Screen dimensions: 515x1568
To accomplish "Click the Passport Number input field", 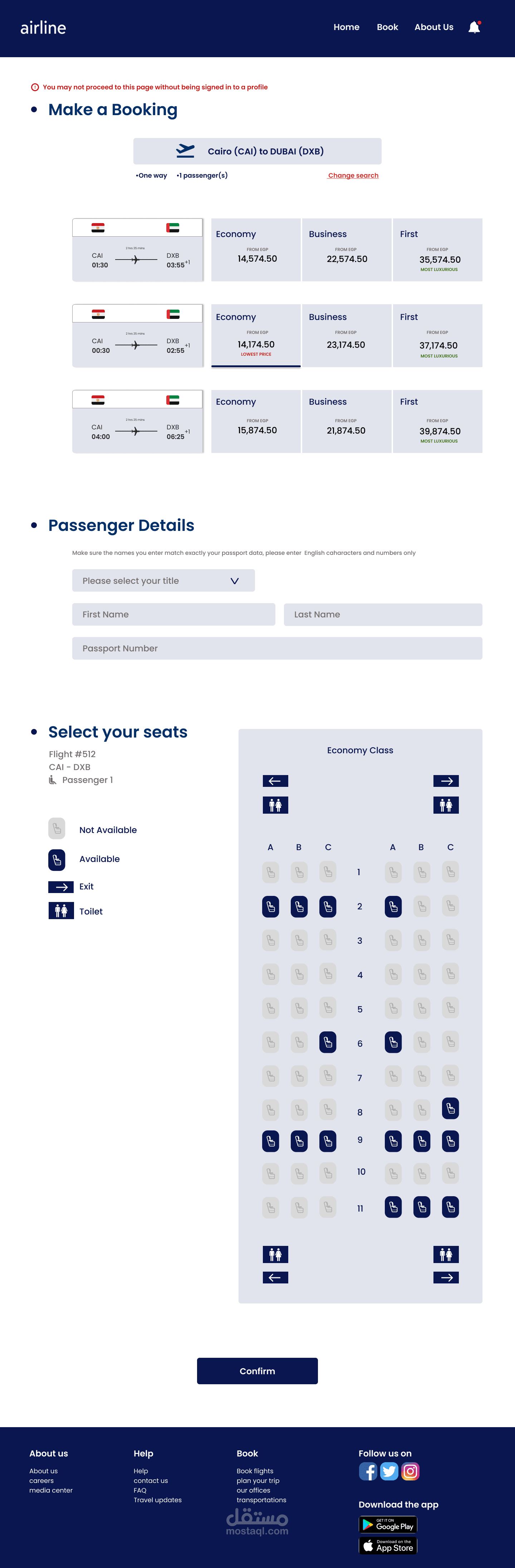I will point(277,648).
